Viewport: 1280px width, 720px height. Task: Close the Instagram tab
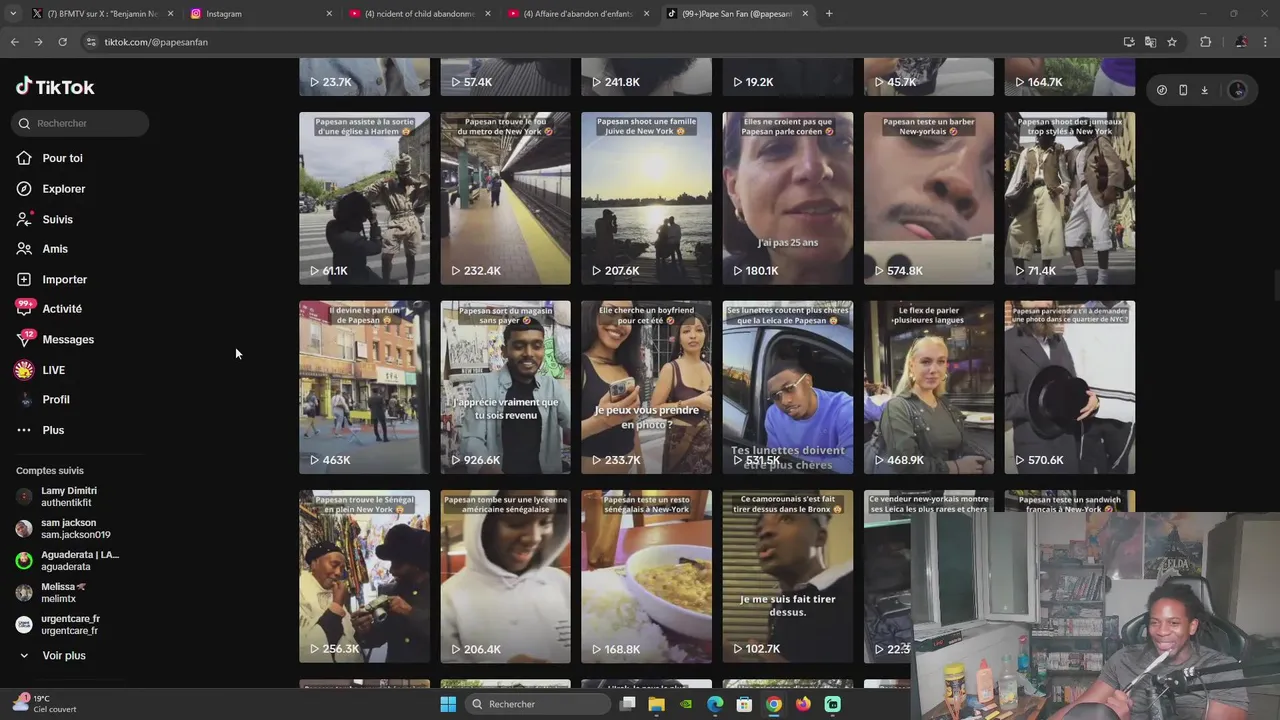tap(329, 14)
